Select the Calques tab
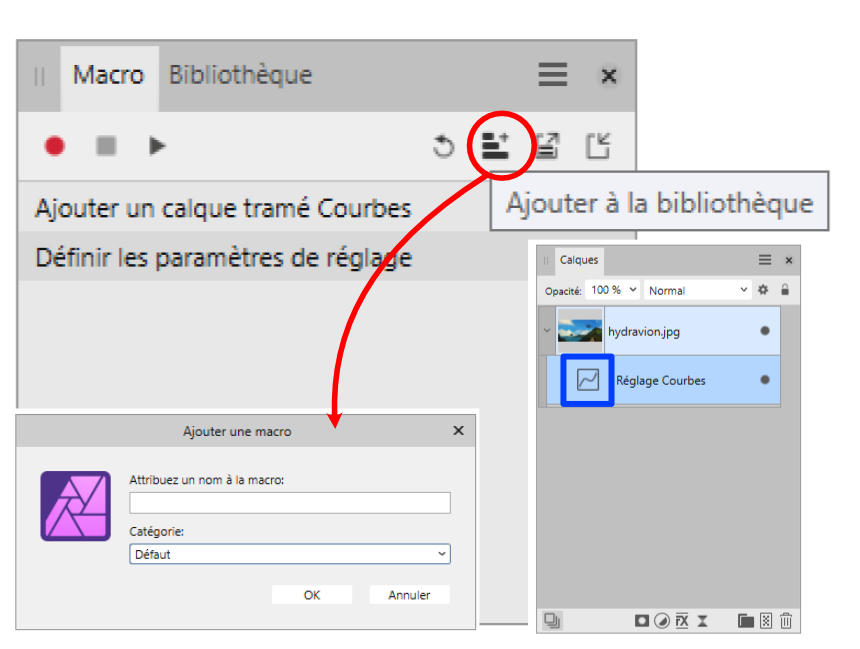The height and width of the screenshot is (649, 860). click(579, 260)
